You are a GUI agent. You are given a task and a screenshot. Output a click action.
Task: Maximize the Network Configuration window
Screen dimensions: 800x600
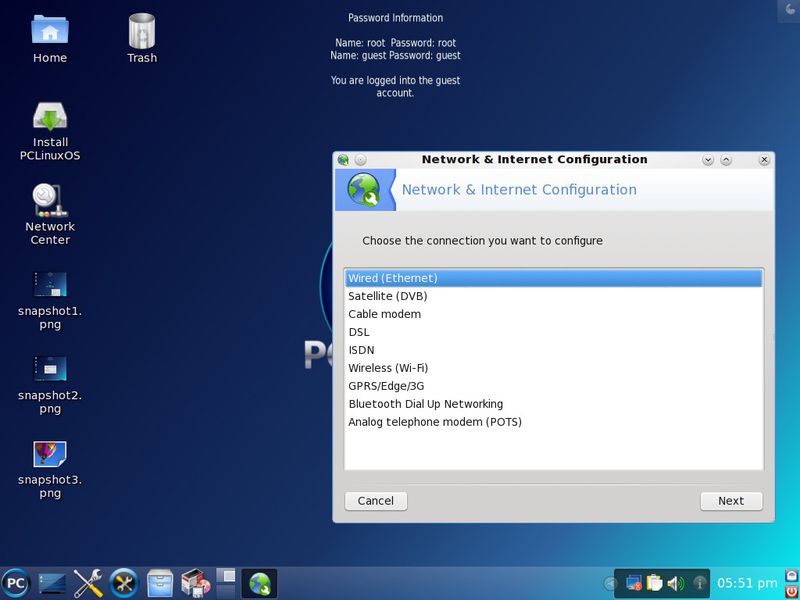click(x=726, y=160)
